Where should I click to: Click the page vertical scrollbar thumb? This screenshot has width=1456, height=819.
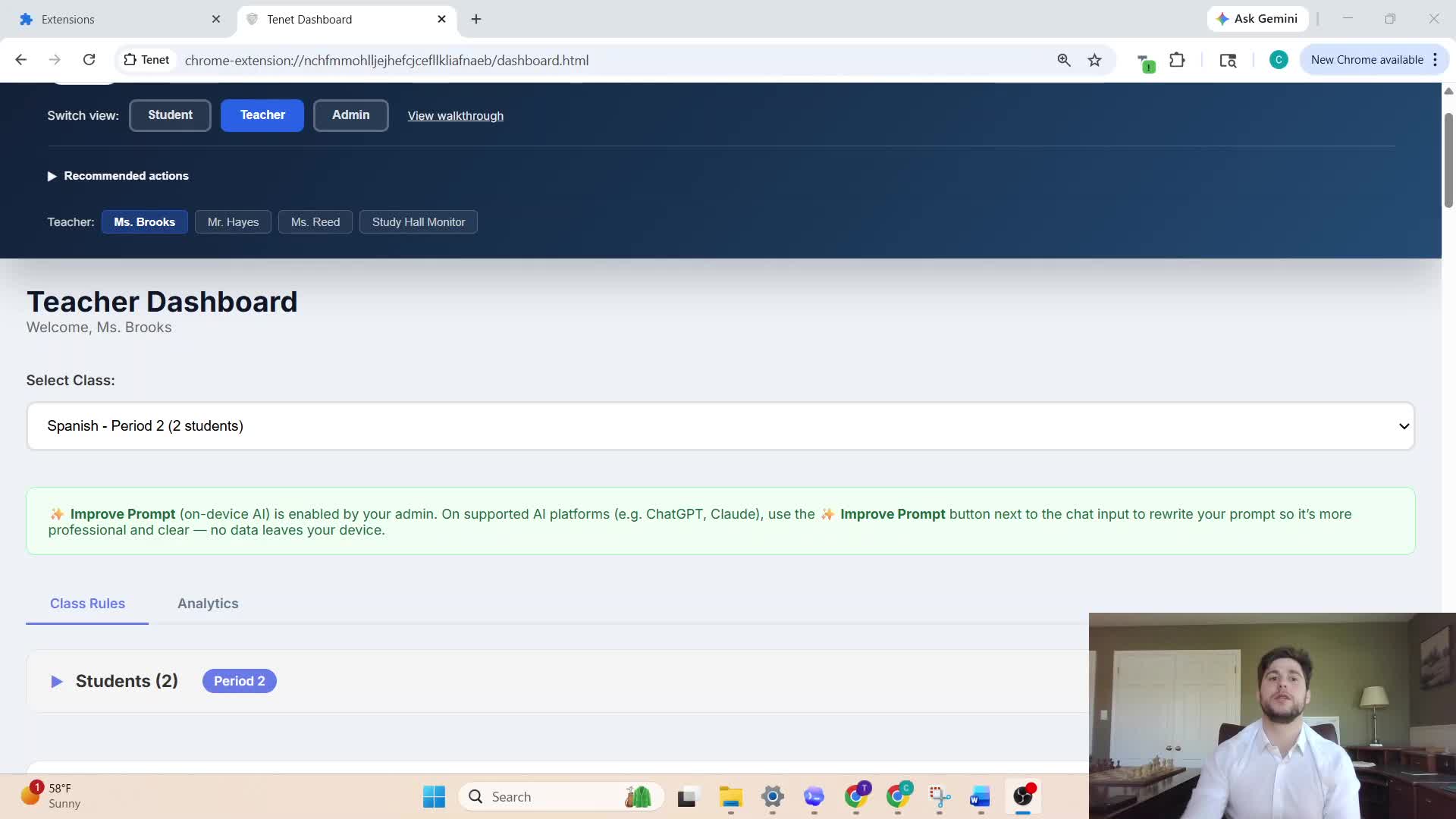[1448, 159]
